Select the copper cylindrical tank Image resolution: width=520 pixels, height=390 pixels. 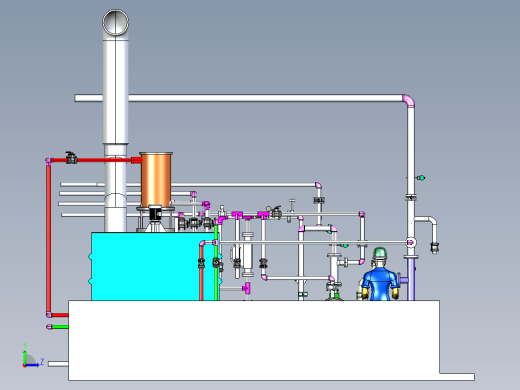(156, 179)
